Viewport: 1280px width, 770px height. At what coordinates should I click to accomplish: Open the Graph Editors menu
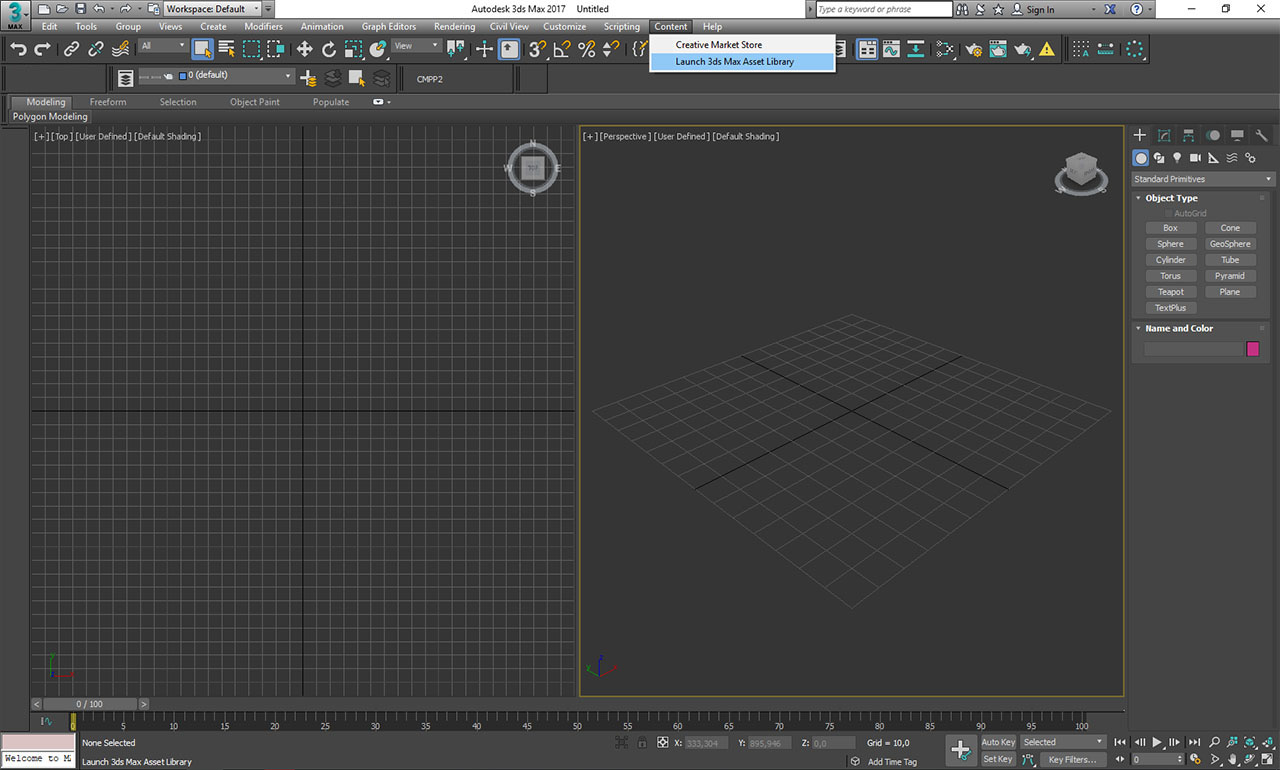coord(389,27)
